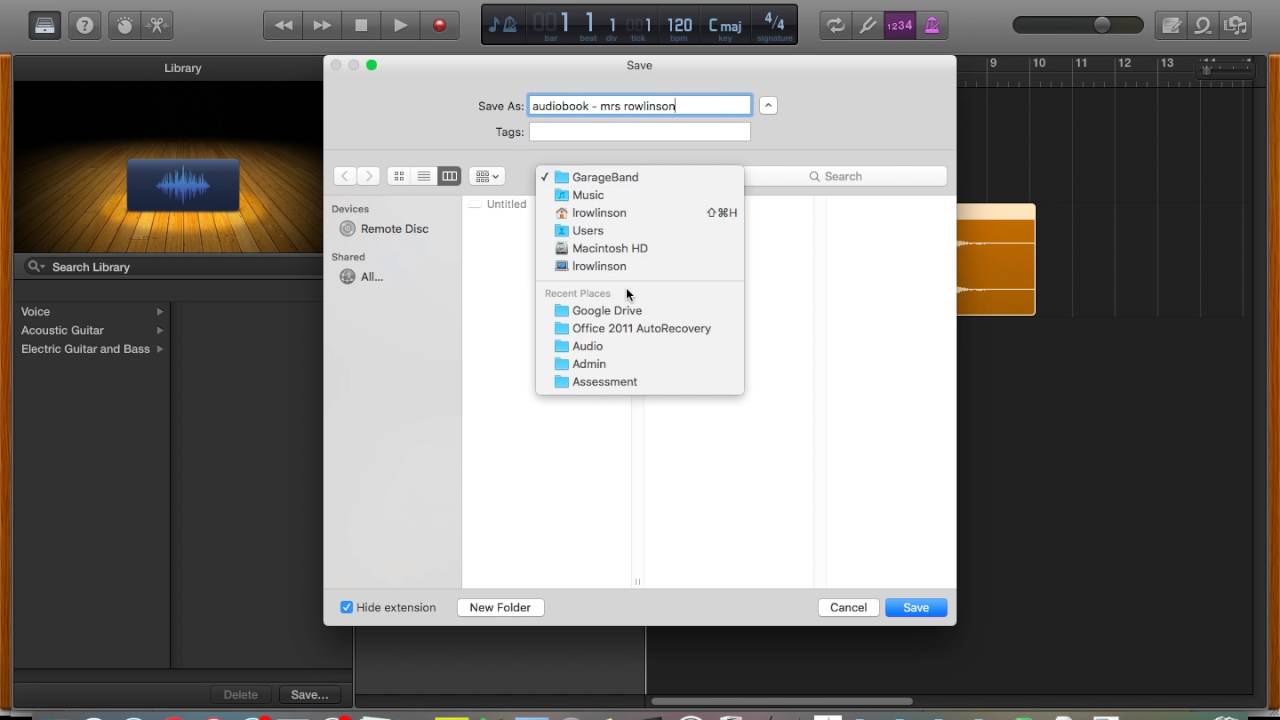
Task: Click the Untitled file in browser column
Action: tap(506, 204)
